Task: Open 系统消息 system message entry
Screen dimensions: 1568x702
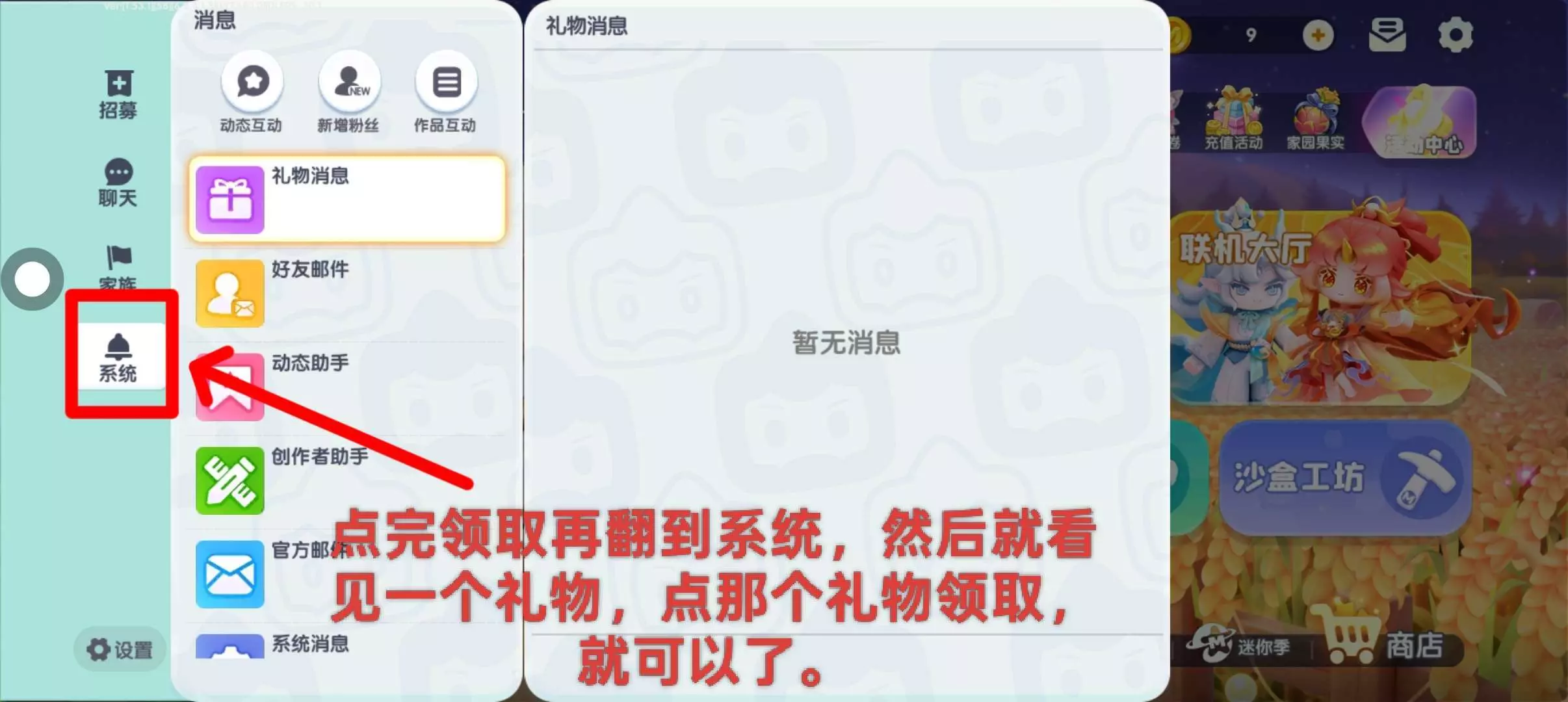Action: coord(347,645)
